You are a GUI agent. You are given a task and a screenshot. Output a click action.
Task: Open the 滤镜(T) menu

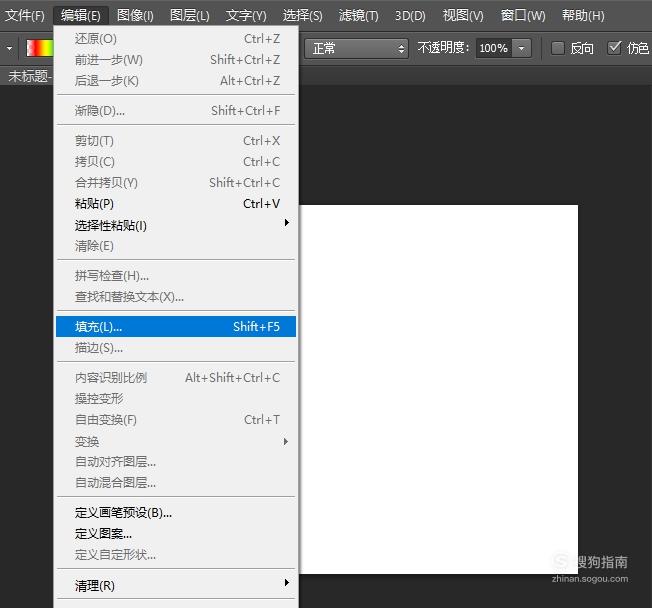(x=358, y=16)
